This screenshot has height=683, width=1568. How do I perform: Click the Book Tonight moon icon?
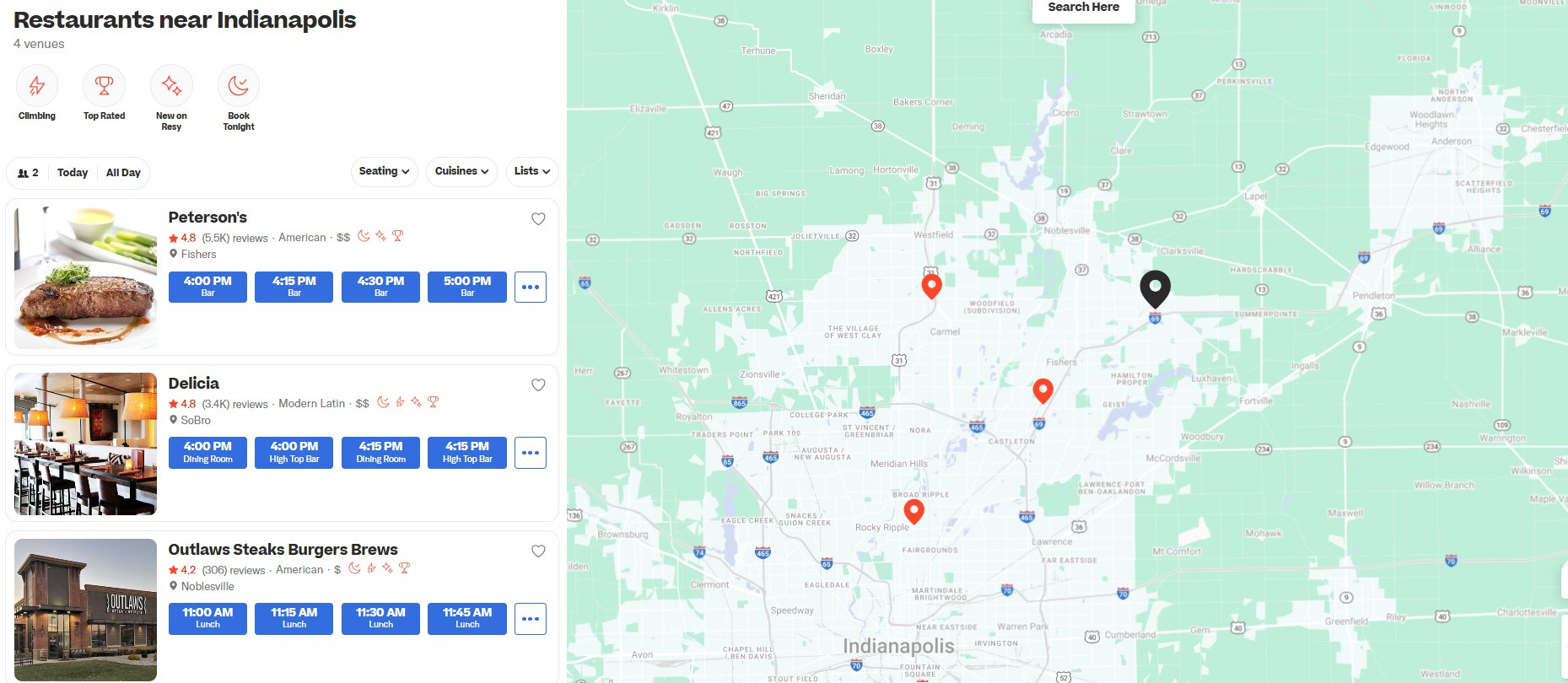click(x=239, y=86)
